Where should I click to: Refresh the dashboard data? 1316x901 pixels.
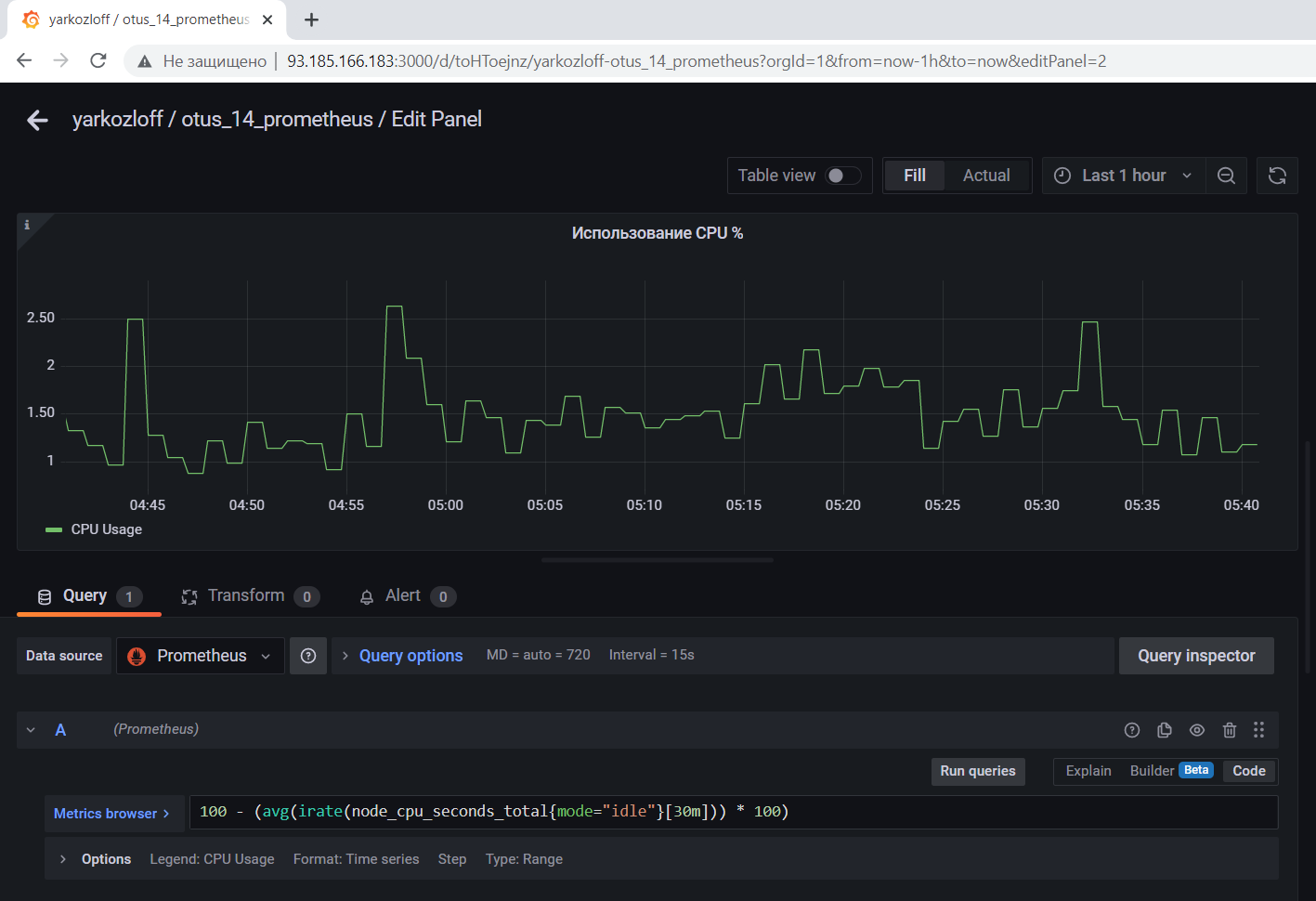pos(1277,176)
